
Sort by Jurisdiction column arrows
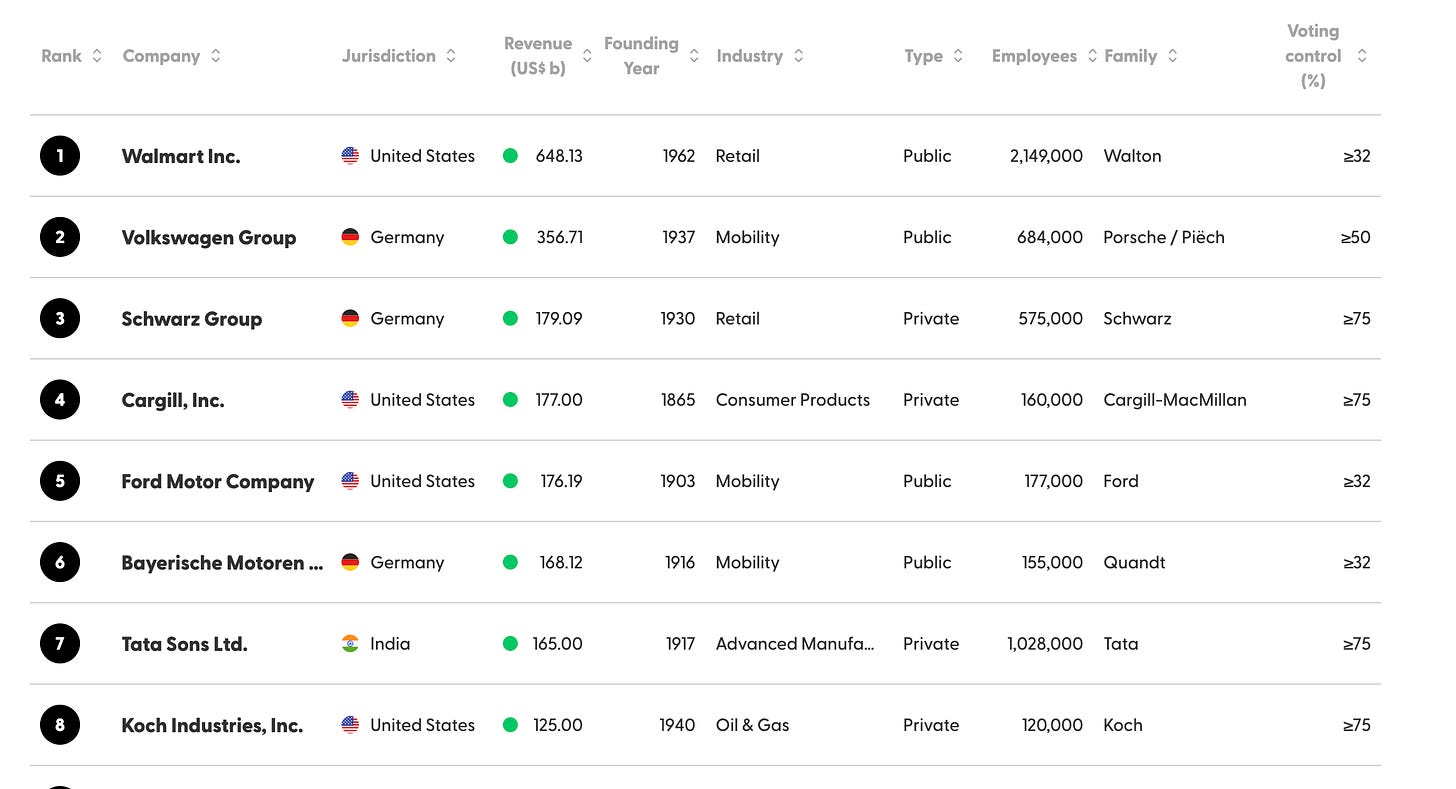tap(451, 56)
